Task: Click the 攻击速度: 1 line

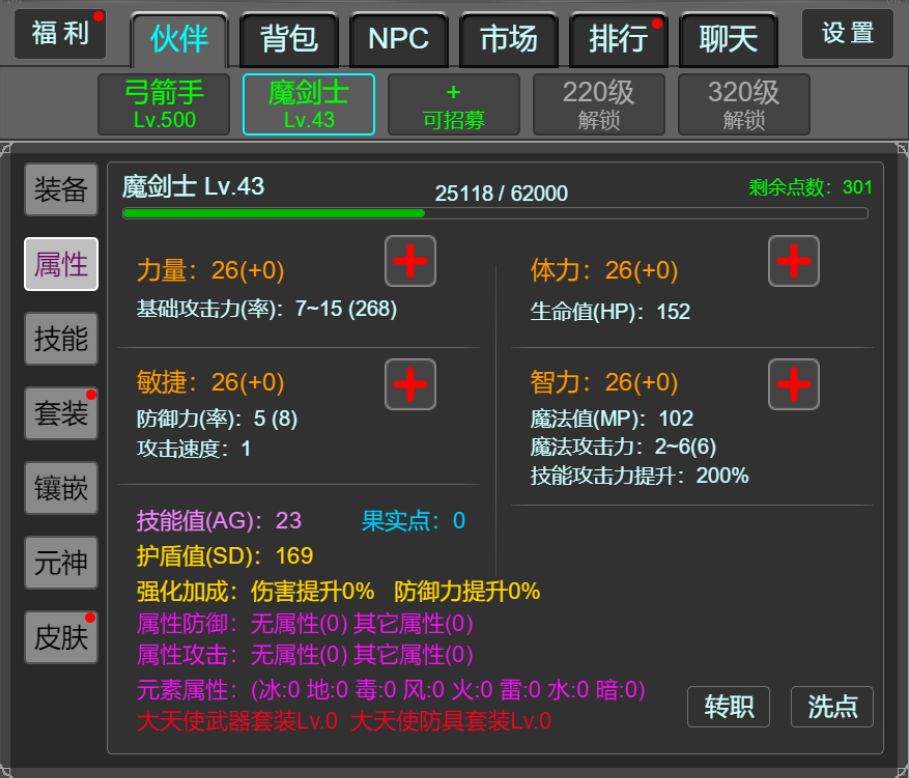Action: click(x=194, y=448)
